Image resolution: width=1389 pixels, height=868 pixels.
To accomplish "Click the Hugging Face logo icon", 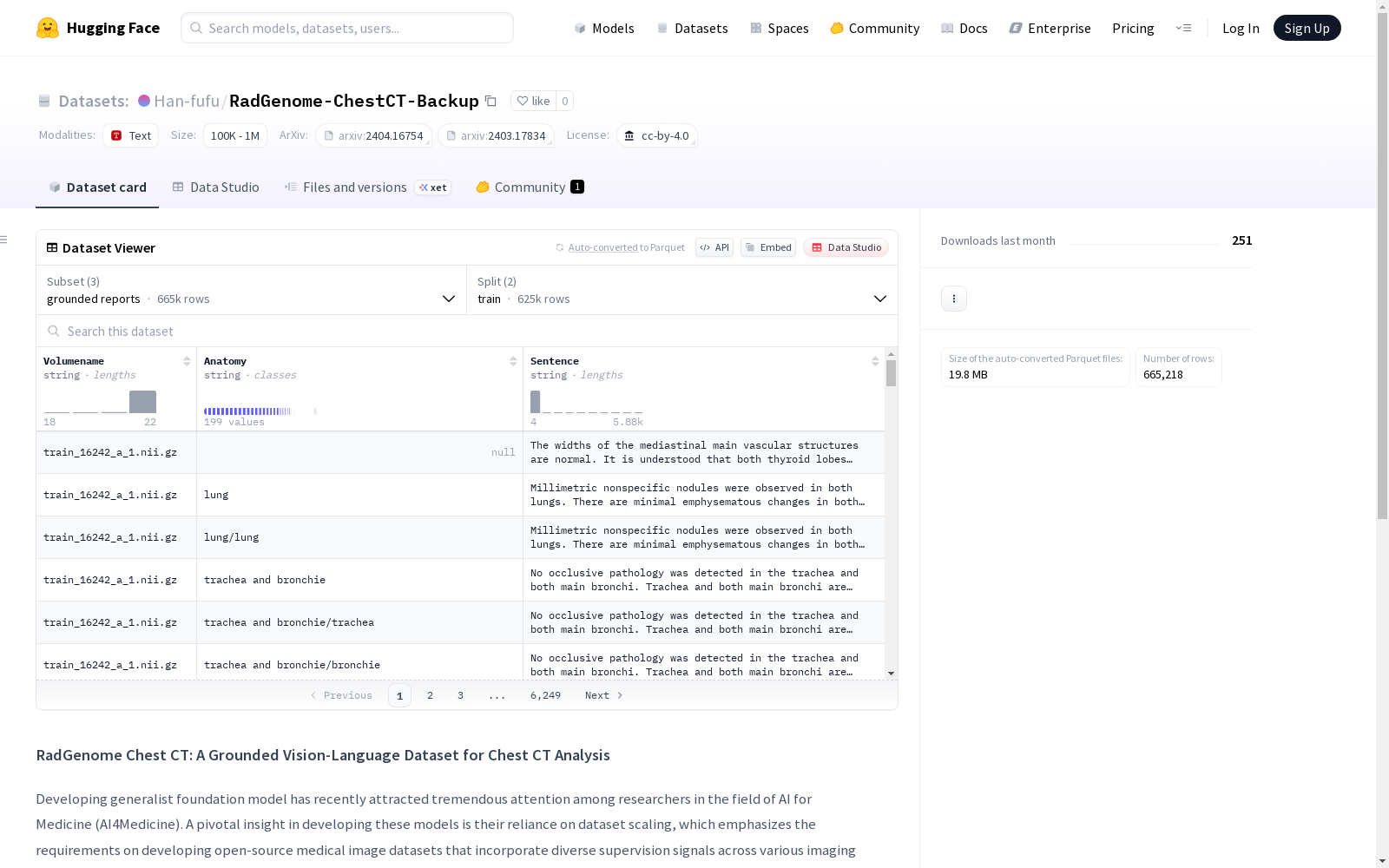I will [x=48, y=28].
